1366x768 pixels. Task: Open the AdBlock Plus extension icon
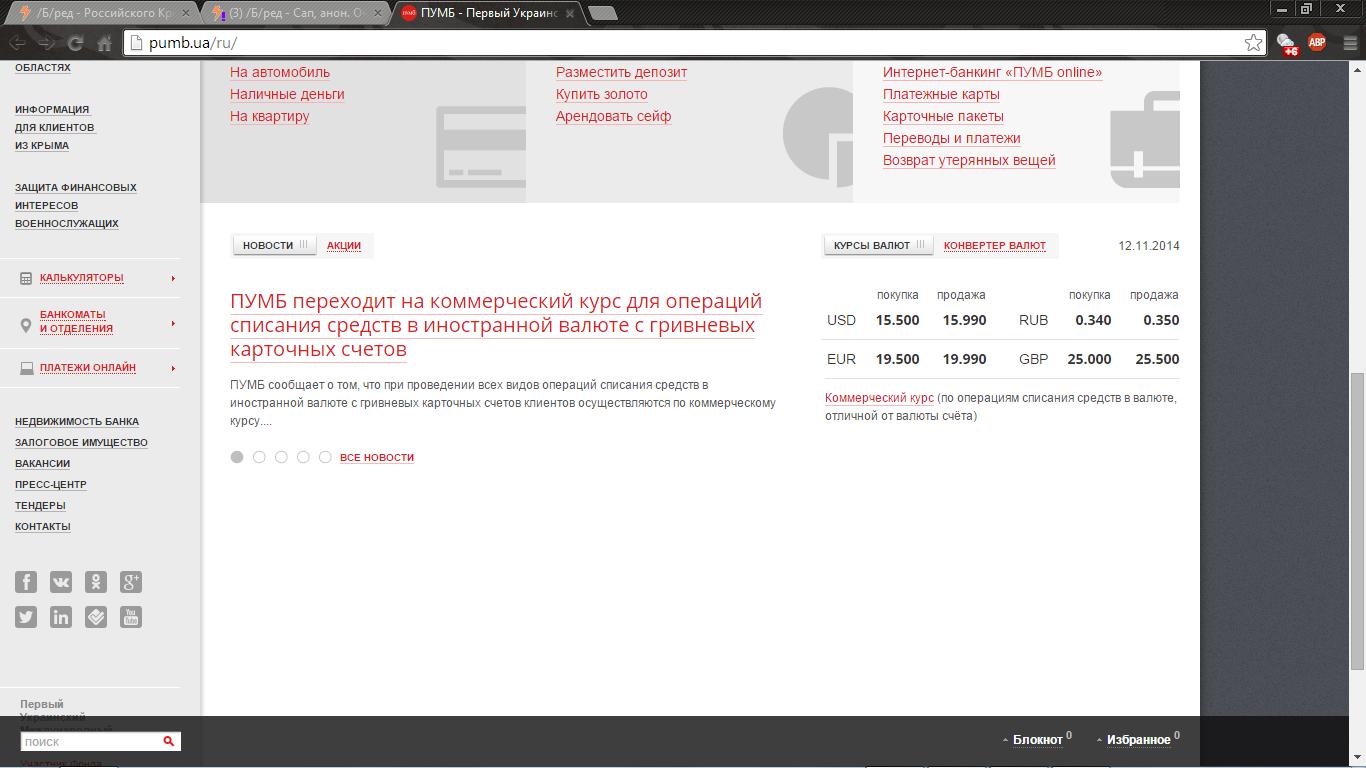point(1317,42)
